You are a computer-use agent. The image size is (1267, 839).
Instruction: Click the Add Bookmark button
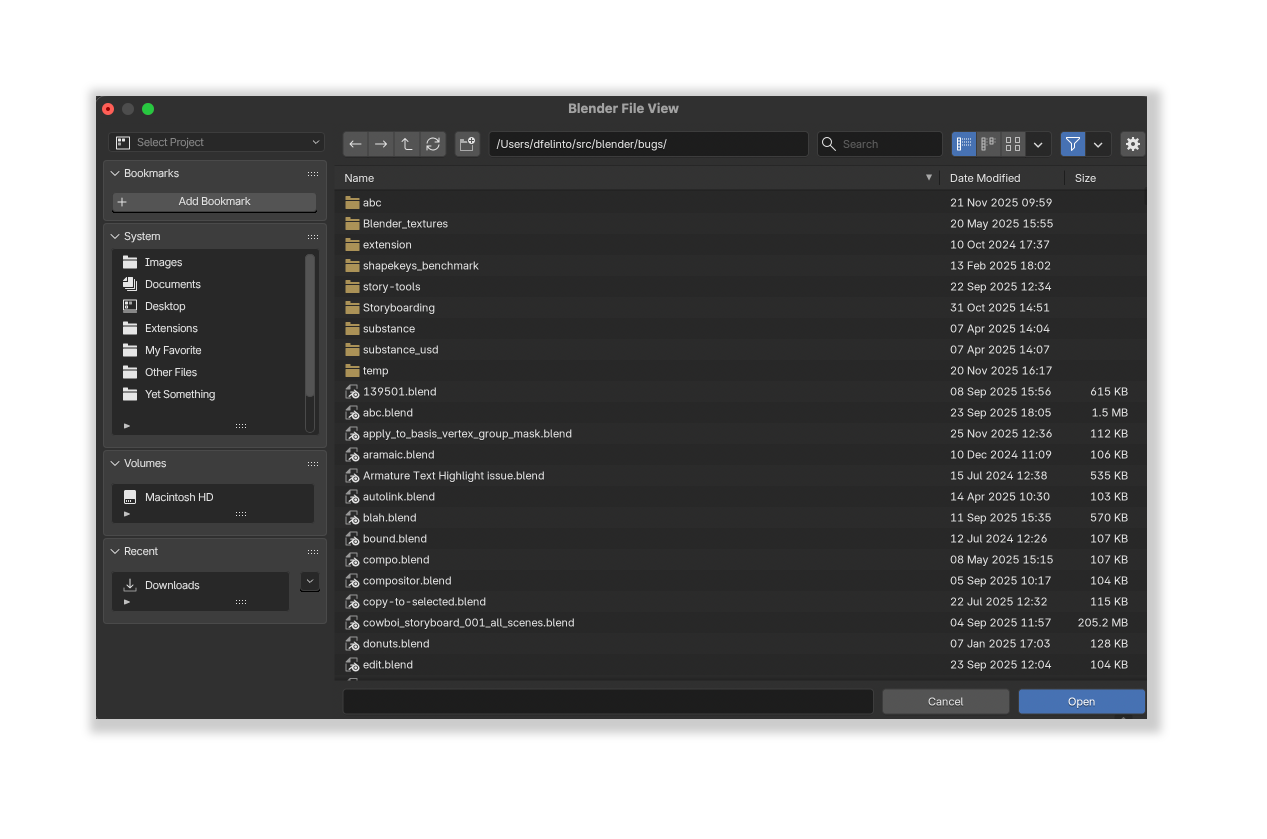tap(214, 202)
